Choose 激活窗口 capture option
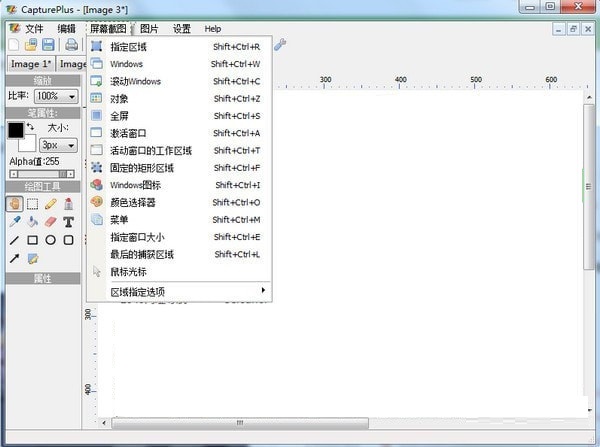 pyautogui.click(x=179, y=133)
